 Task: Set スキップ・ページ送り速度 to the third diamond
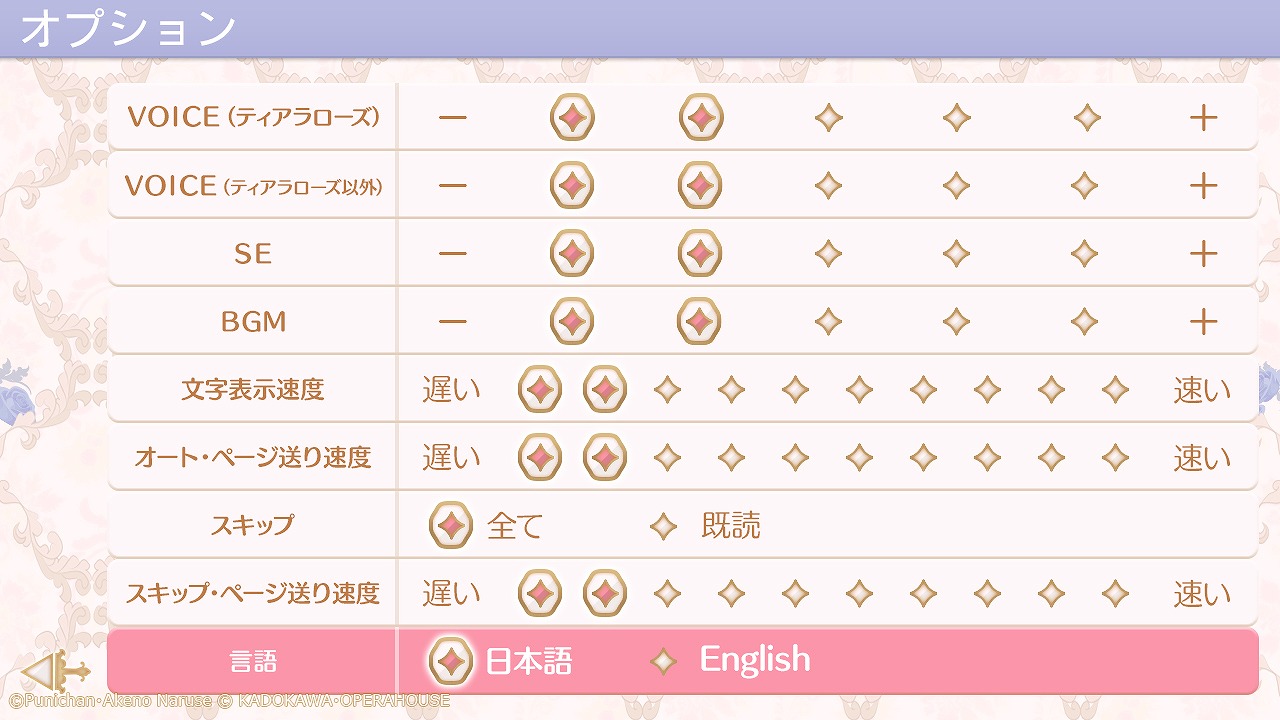[667, 594]
